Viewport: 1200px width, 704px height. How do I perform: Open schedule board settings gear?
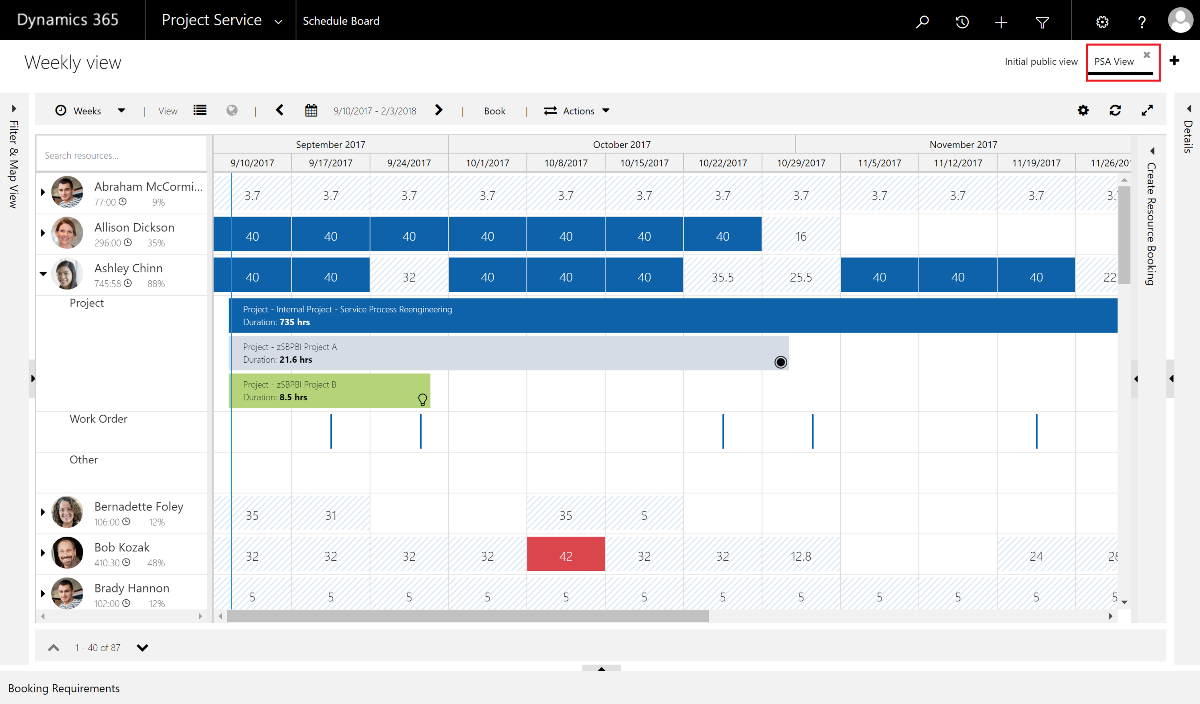click(1083, 111)
